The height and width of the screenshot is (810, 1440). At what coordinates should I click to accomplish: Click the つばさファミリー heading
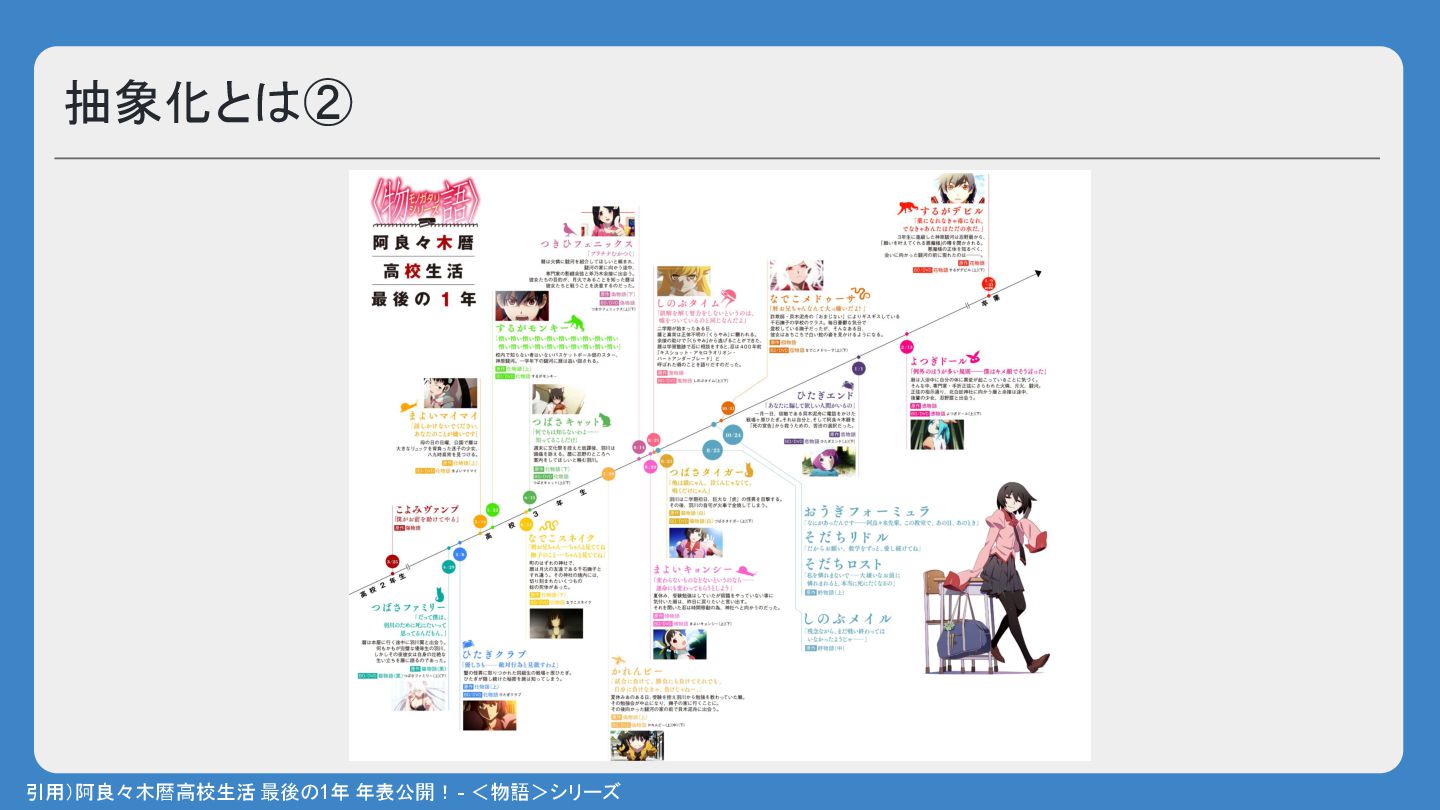[407, 607]
